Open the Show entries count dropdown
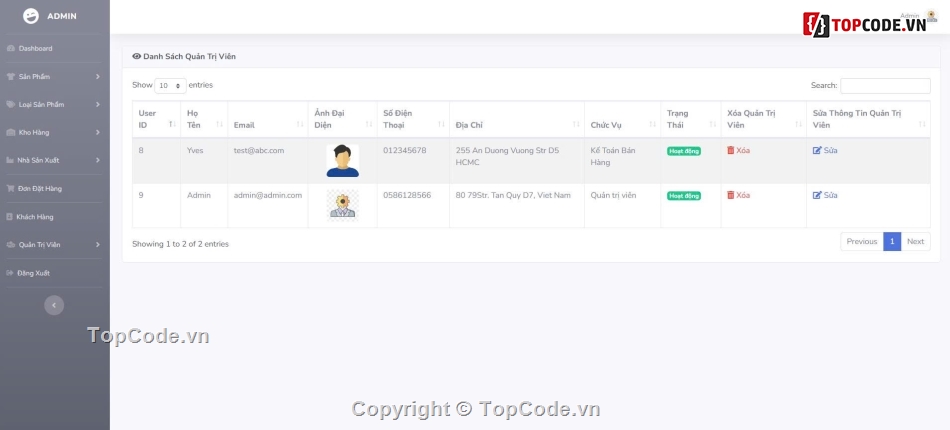This screenshot has height=430, width=950. click(x=170, y=86)
